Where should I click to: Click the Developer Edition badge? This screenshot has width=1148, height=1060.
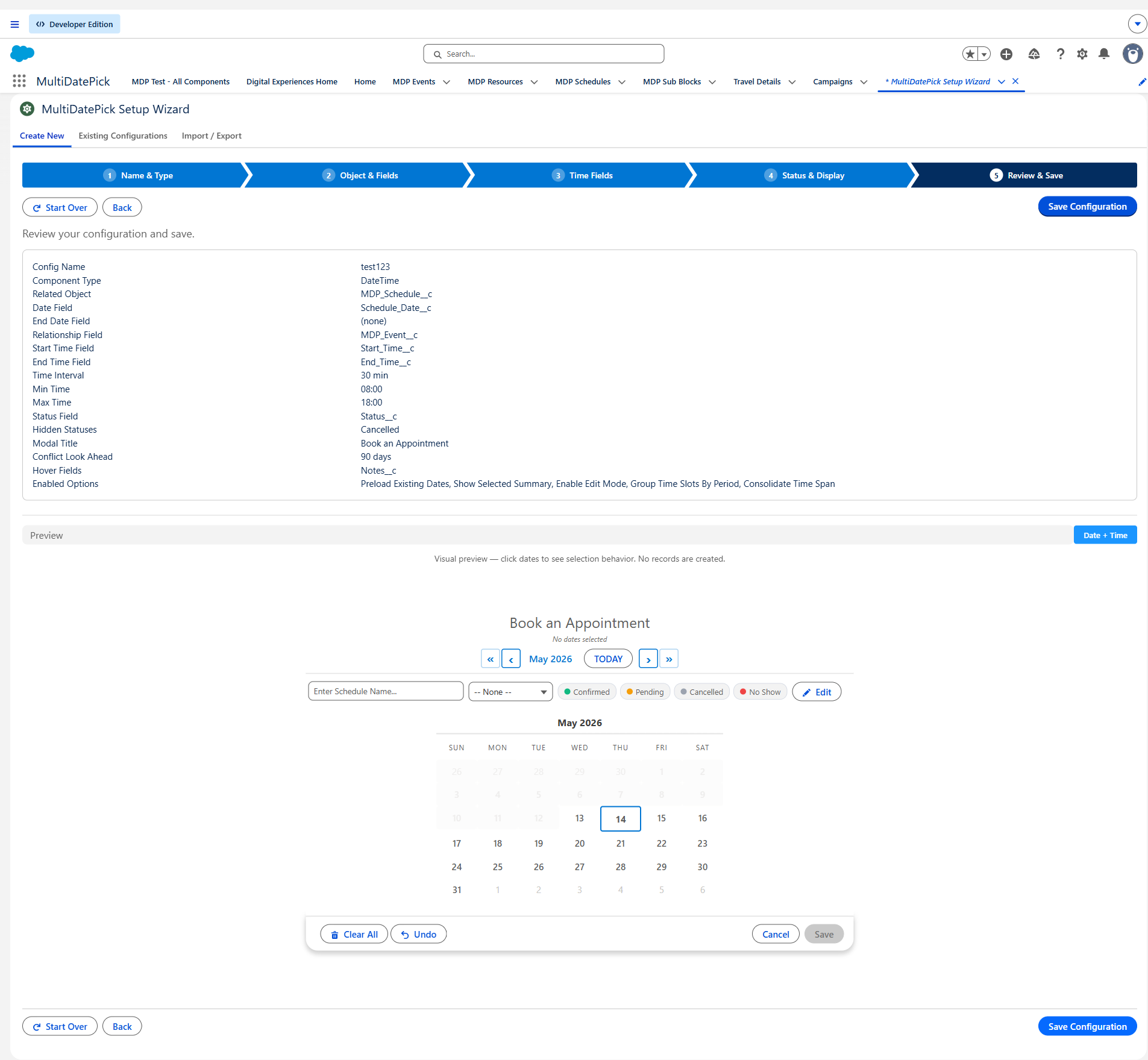75,24
